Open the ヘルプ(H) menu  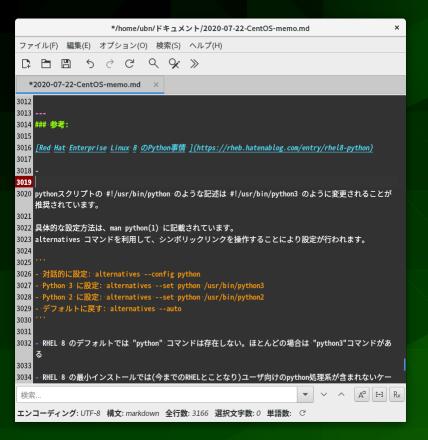tap(206, 45)
